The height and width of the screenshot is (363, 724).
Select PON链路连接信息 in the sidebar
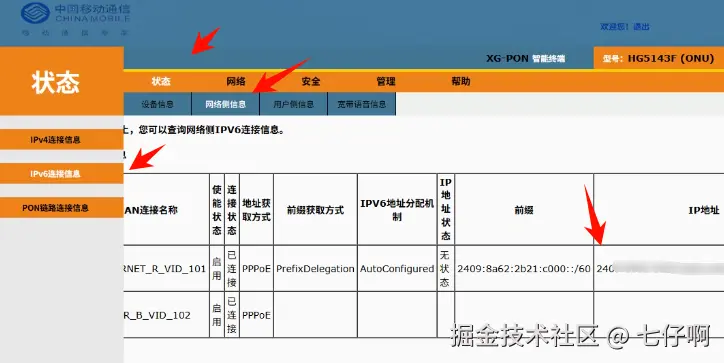(61, 208)
